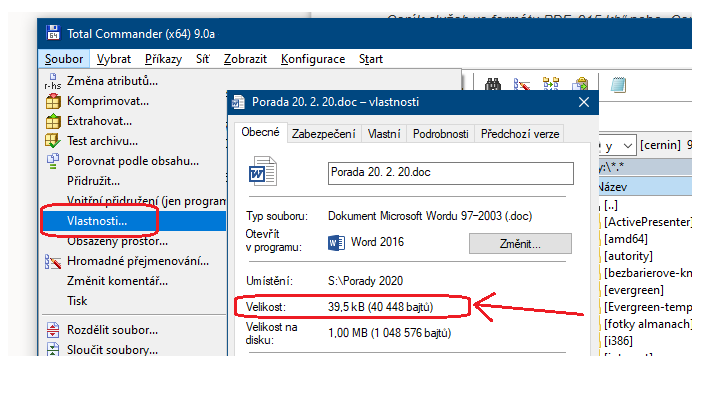715x398 pixels.
Task: Choose Přidružit menu entry
Action: click(93, 181)
